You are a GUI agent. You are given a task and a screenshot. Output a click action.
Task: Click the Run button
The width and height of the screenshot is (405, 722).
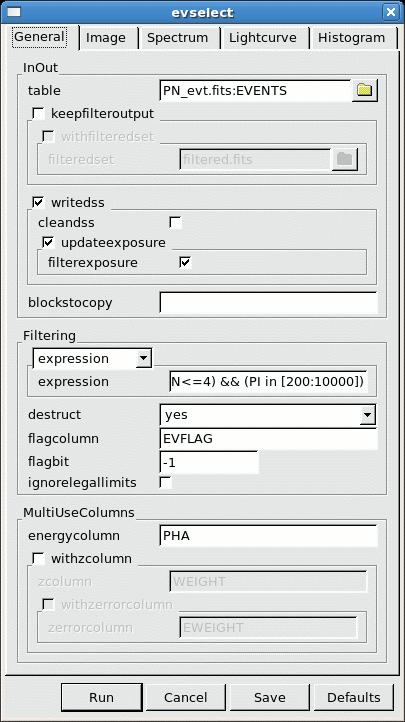click(101, 698)
